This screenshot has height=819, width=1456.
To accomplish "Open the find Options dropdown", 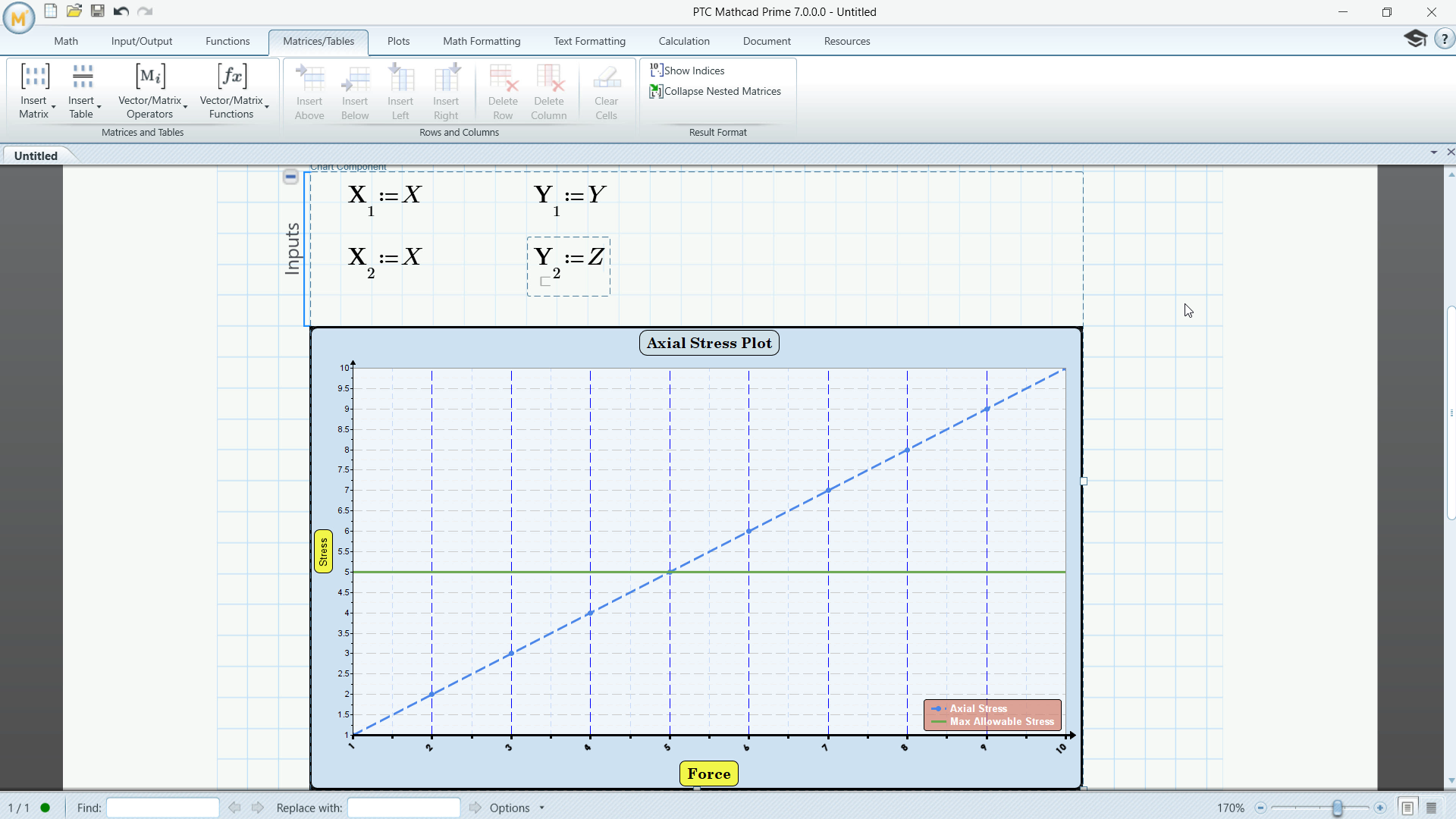I will tap(516, 808).
